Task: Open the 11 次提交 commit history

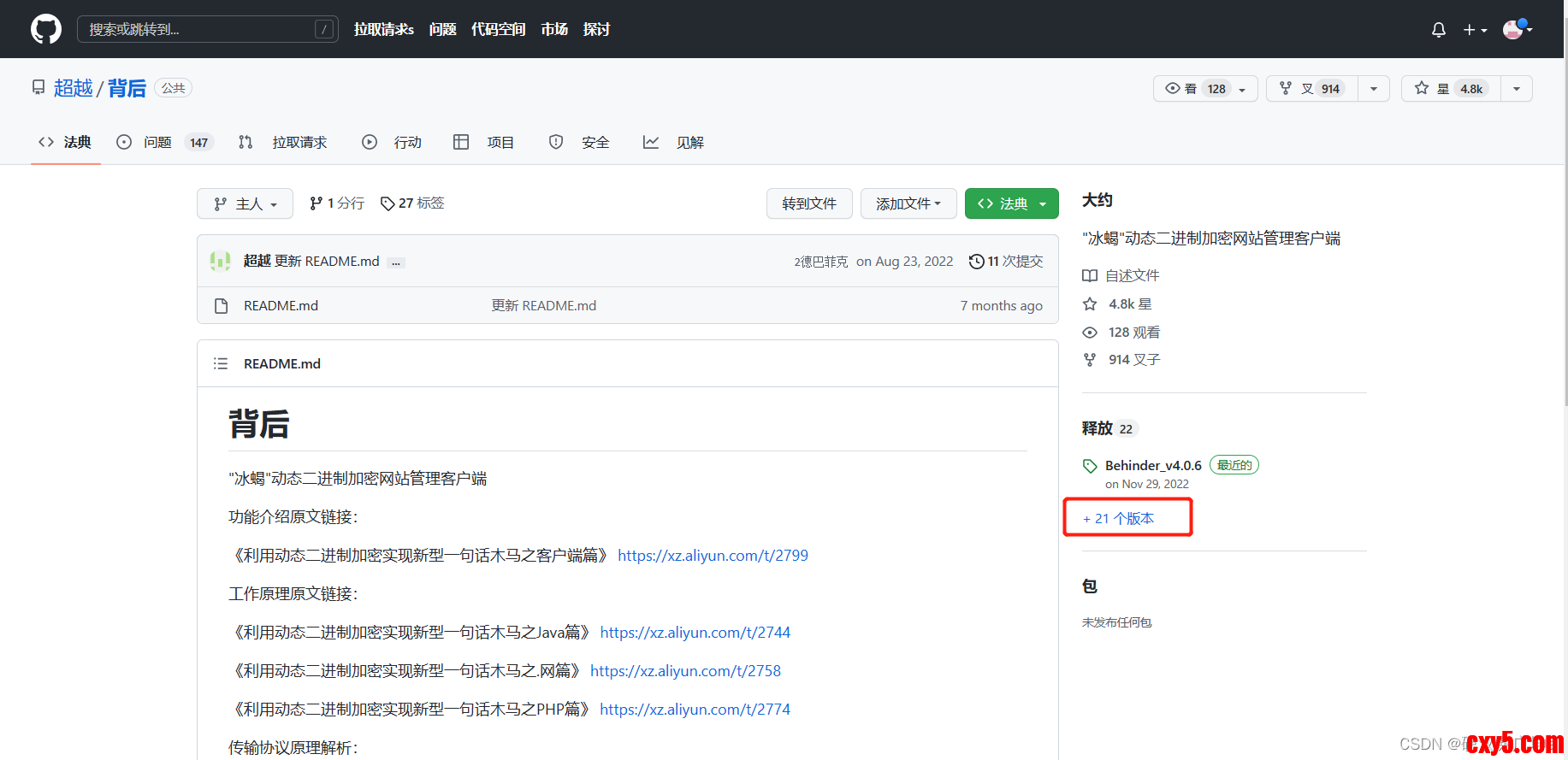Action: 1006,262
